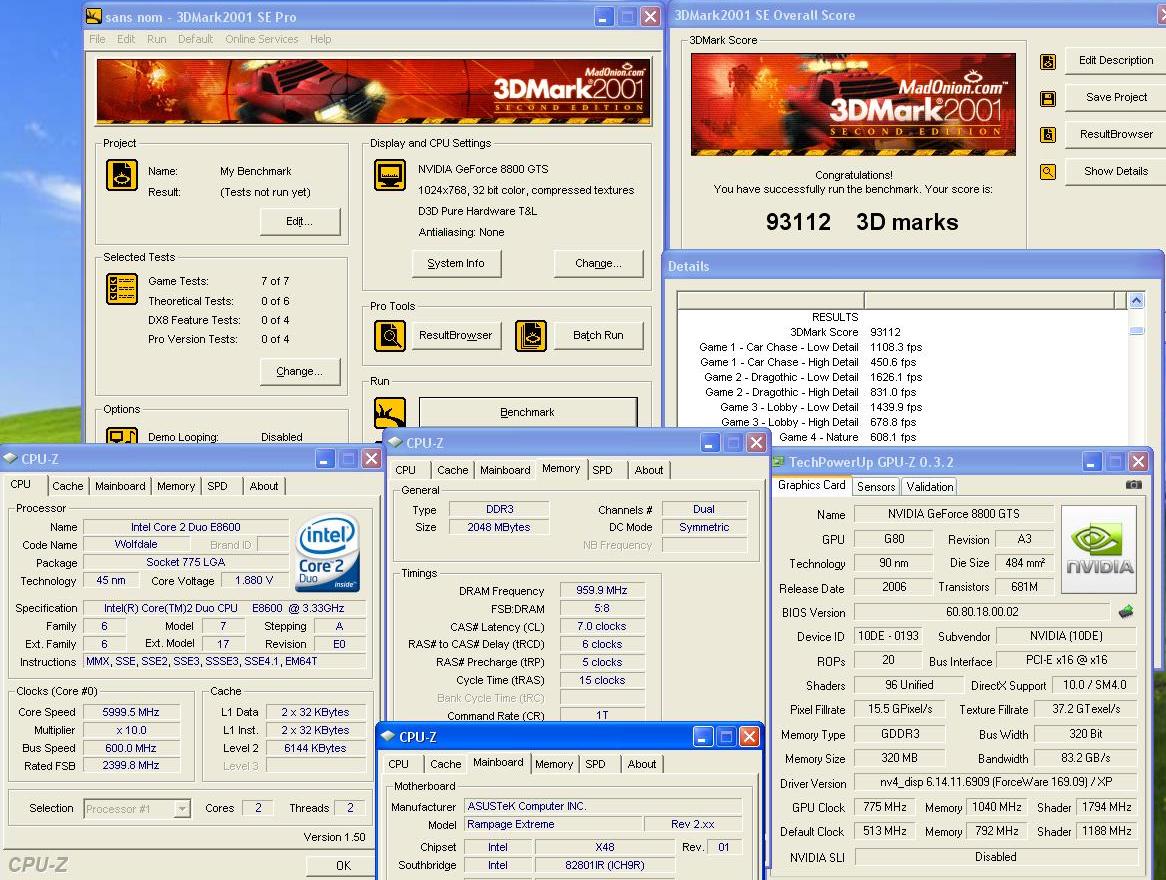The height and width of the screenshot is (880, 1166).
Task: Click the Edit... button in Project group
Action: pyautogui.click(x=300, y=222)
